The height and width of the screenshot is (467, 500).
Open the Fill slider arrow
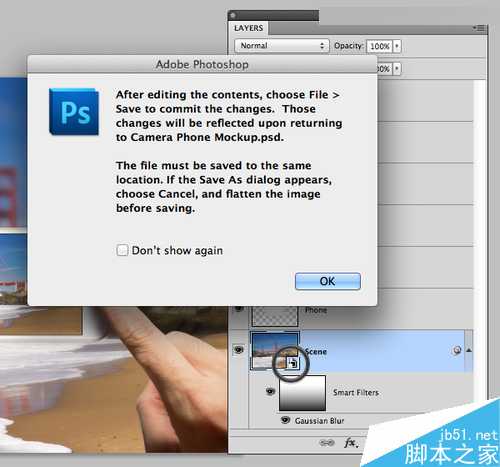tap(397, 69)
